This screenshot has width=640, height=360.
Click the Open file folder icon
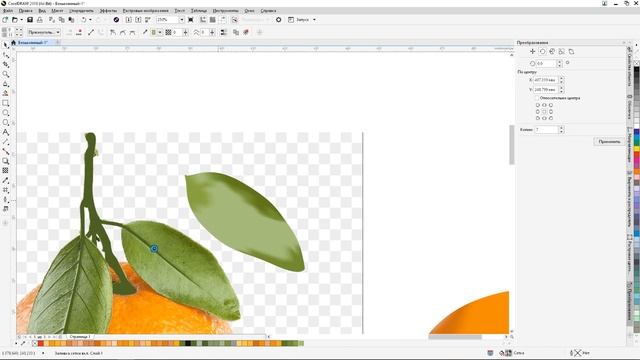[15, 20]
